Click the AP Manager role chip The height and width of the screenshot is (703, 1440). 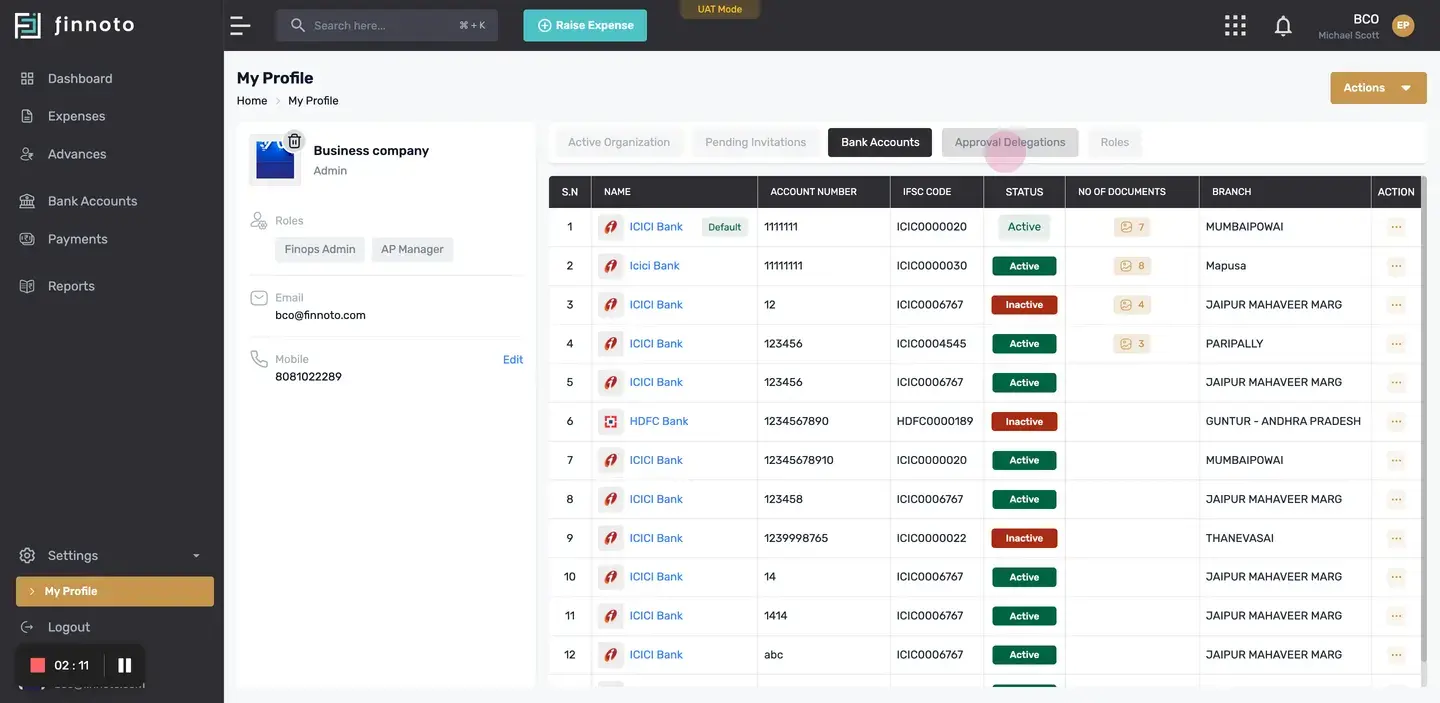(x=412, y=250)
